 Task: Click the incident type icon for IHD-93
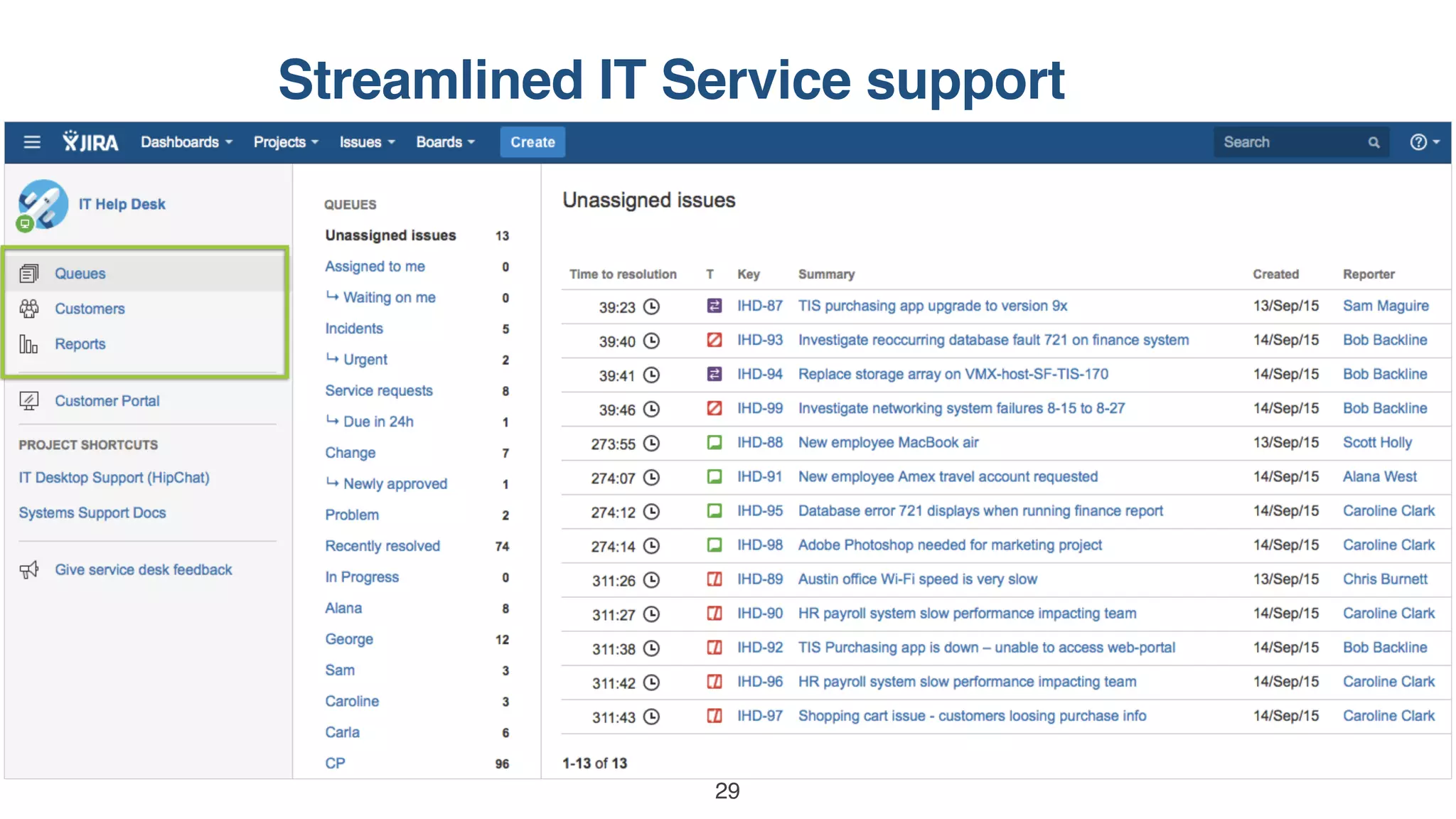pos(714,340)
